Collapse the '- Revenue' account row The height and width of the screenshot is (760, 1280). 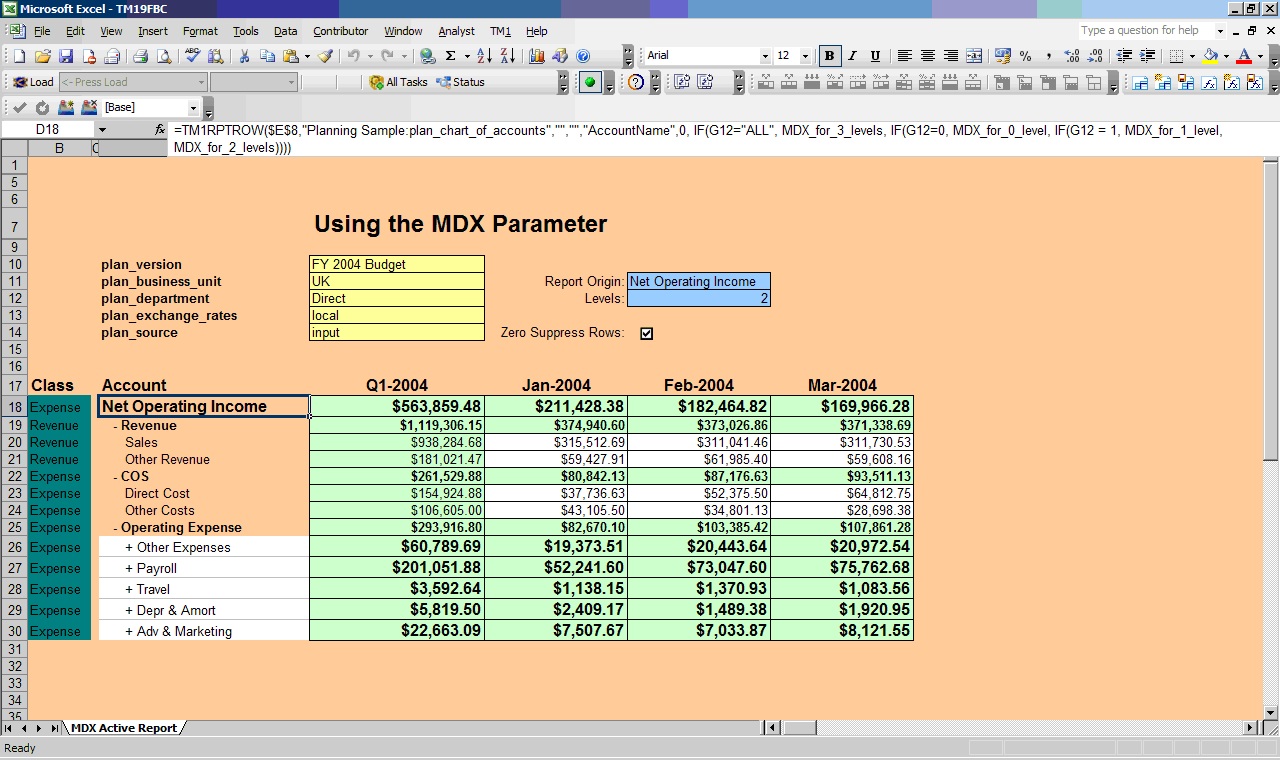click(145, 426)
